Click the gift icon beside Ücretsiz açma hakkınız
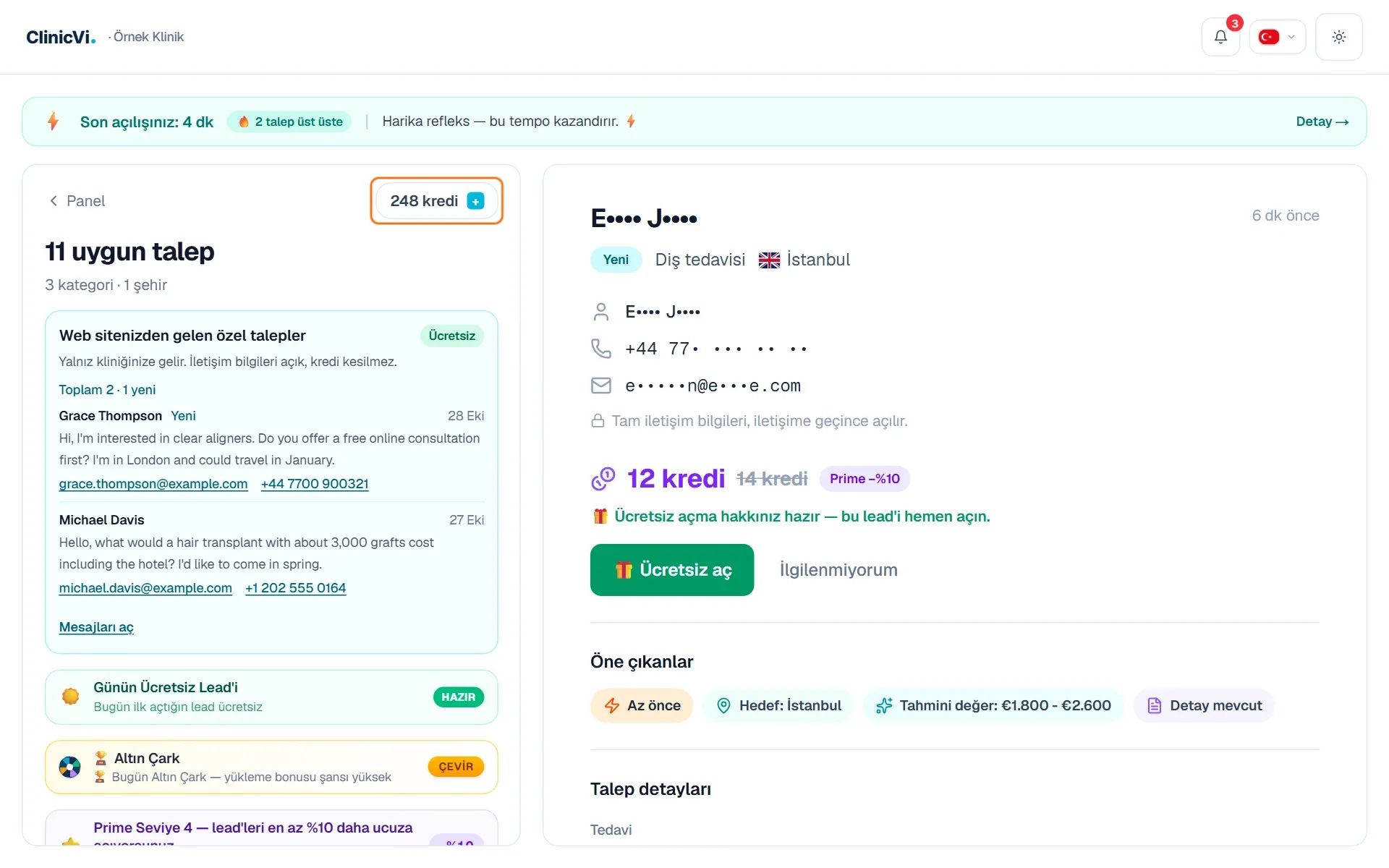This screenshot has width=1389, height=868. tap(600, 516)
